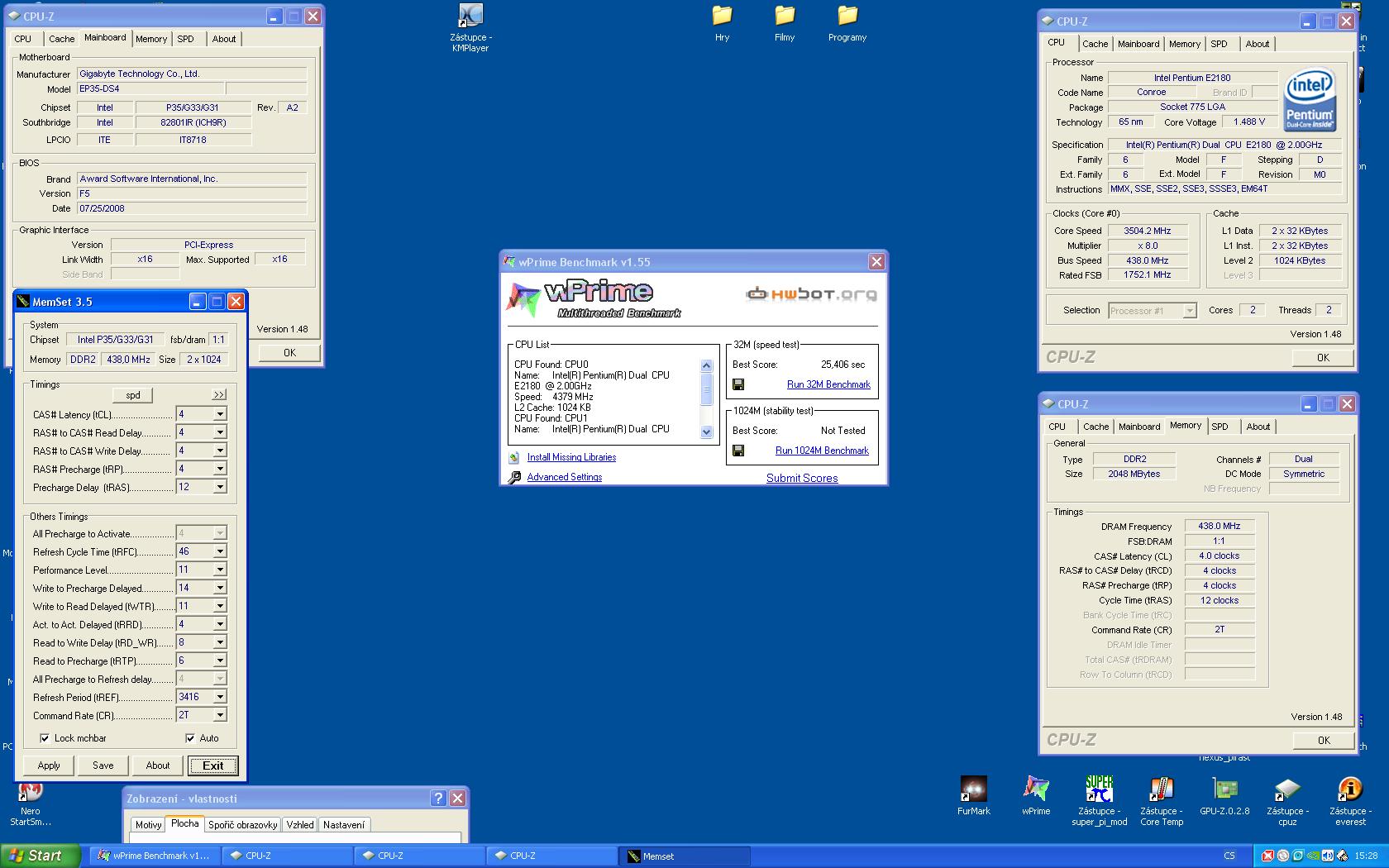Open the About tab in the top-right CPU-Z window
Image resolution: width=1389 pixels, height=868 pixels.
point(1258,44)
